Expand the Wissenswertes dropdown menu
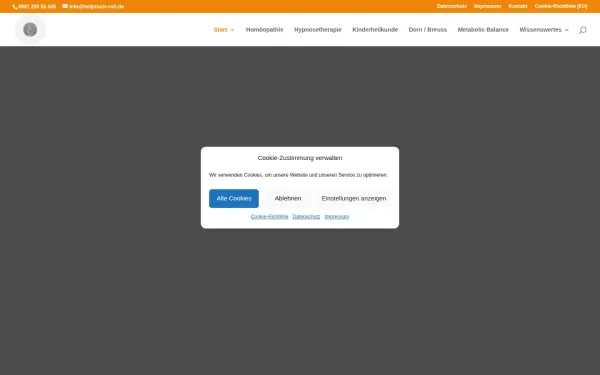Screen dimensions: 600x375 tap(544, 29)
